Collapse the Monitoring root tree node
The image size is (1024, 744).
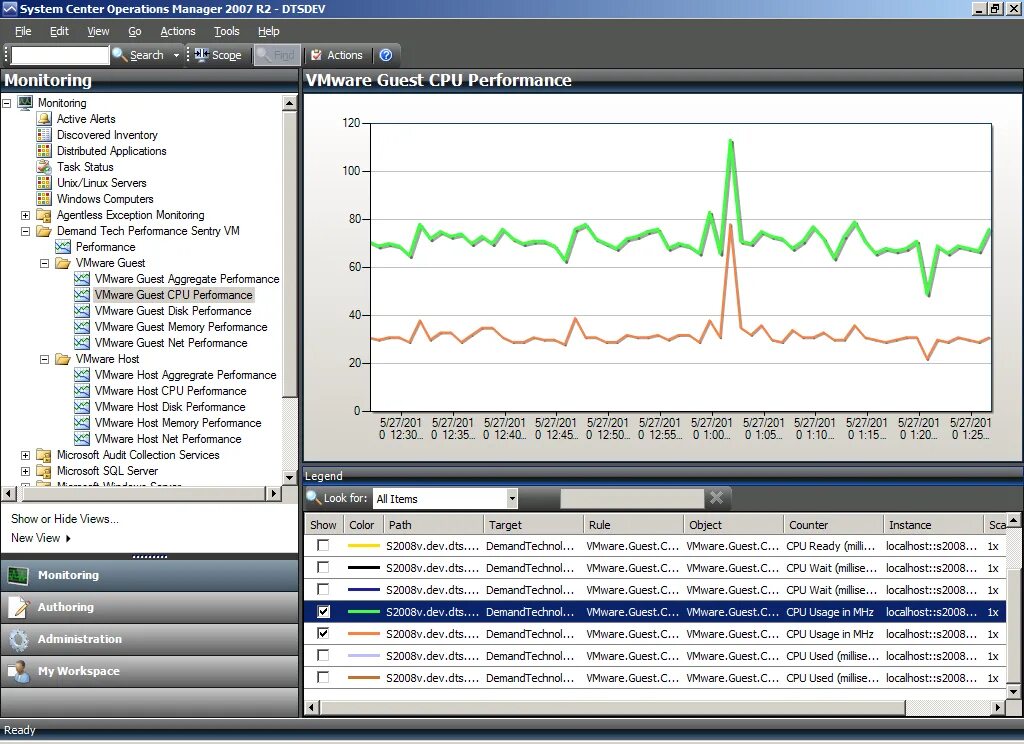coord(7,103)
